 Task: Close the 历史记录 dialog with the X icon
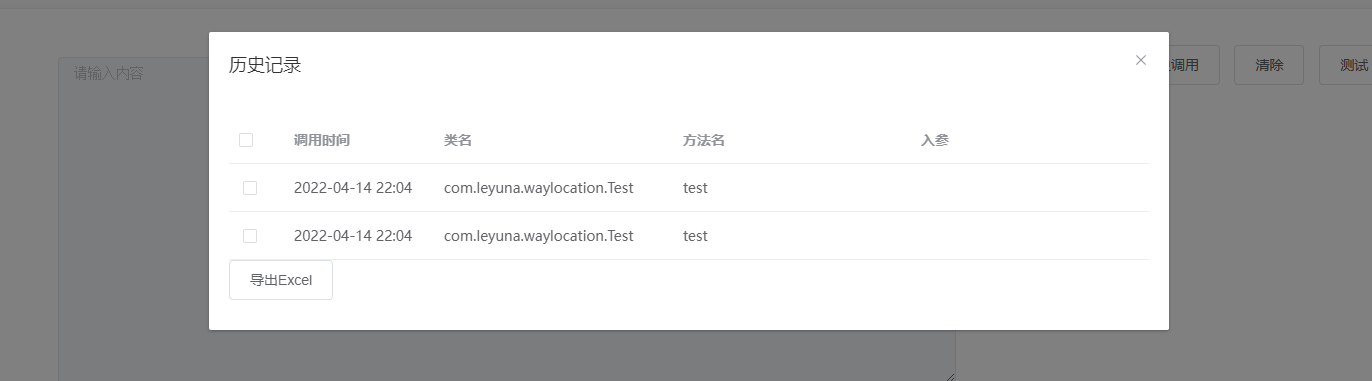(x=1140, y=60)
